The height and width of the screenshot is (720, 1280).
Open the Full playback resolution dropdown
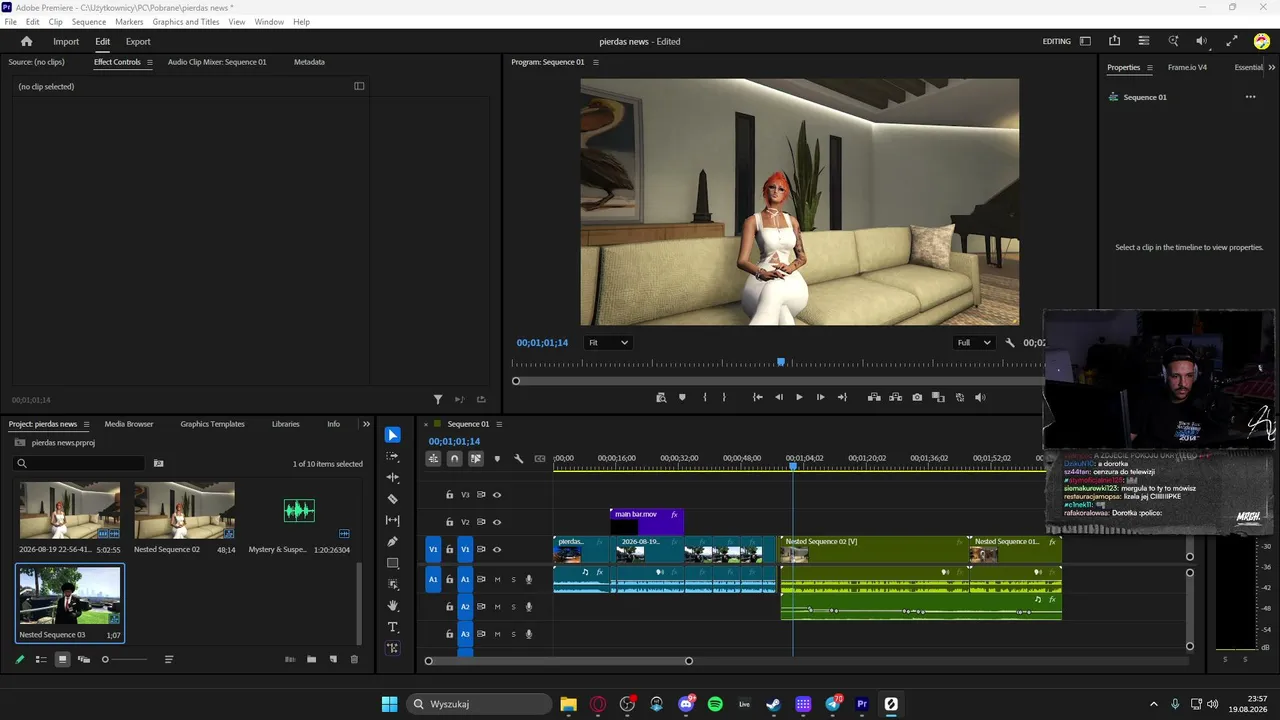tap(974, 343)
